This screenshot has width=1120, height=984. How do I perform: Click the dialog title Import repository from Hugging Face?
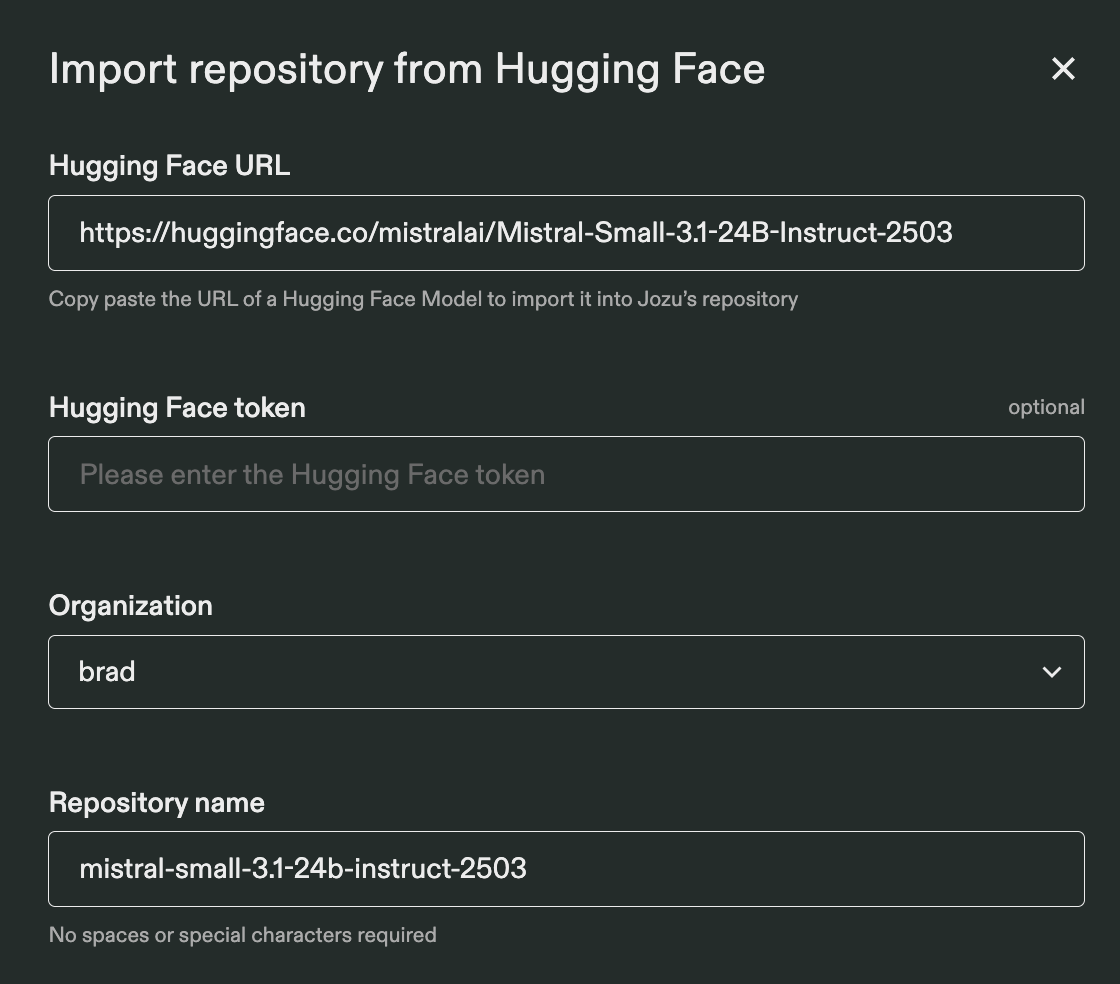pos(407,69)
